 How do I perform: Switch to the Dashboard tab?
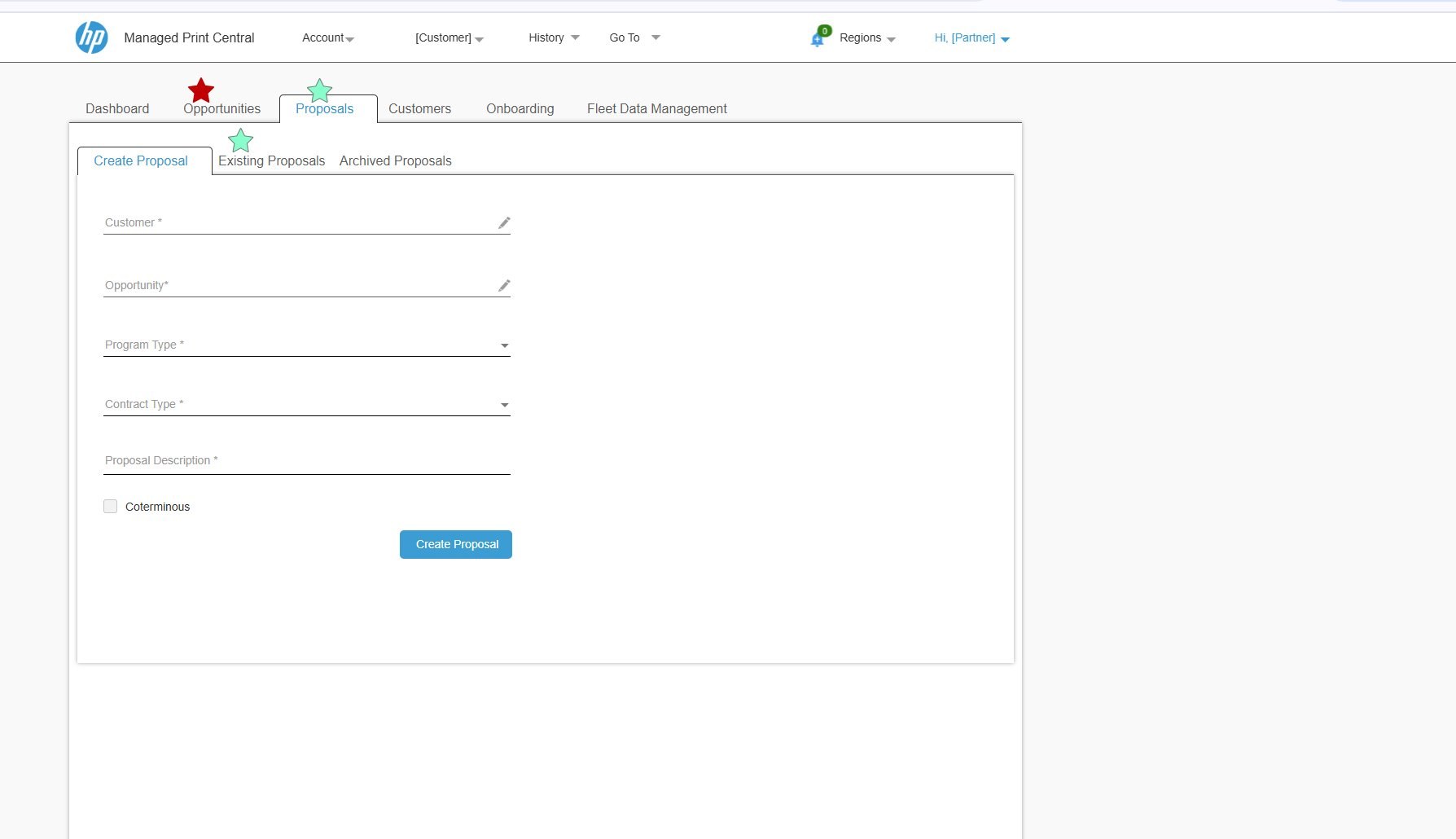(117, 108)
